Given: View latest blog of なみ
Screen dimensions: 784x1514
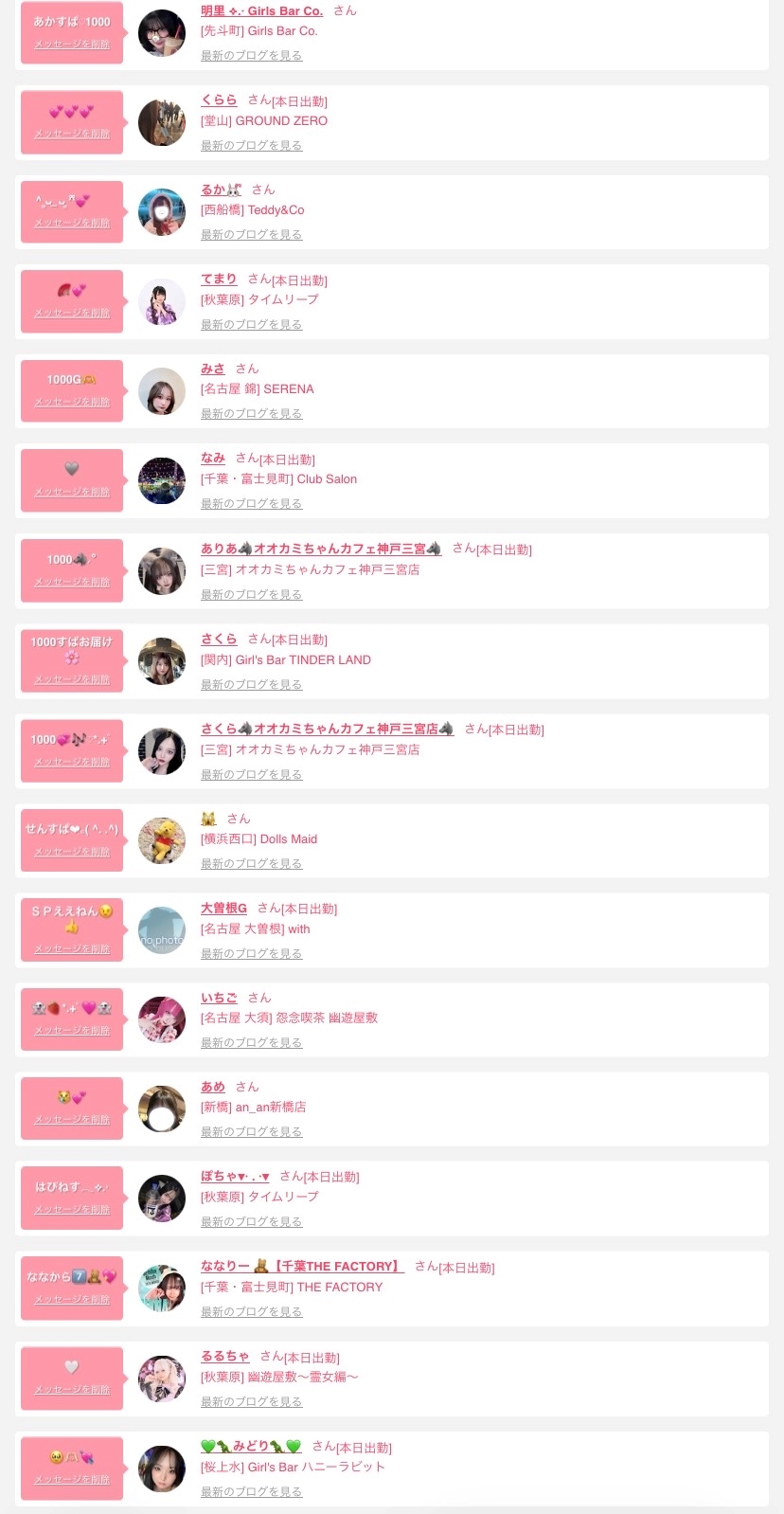Looking at the screenshot, I should click(251, 504).
